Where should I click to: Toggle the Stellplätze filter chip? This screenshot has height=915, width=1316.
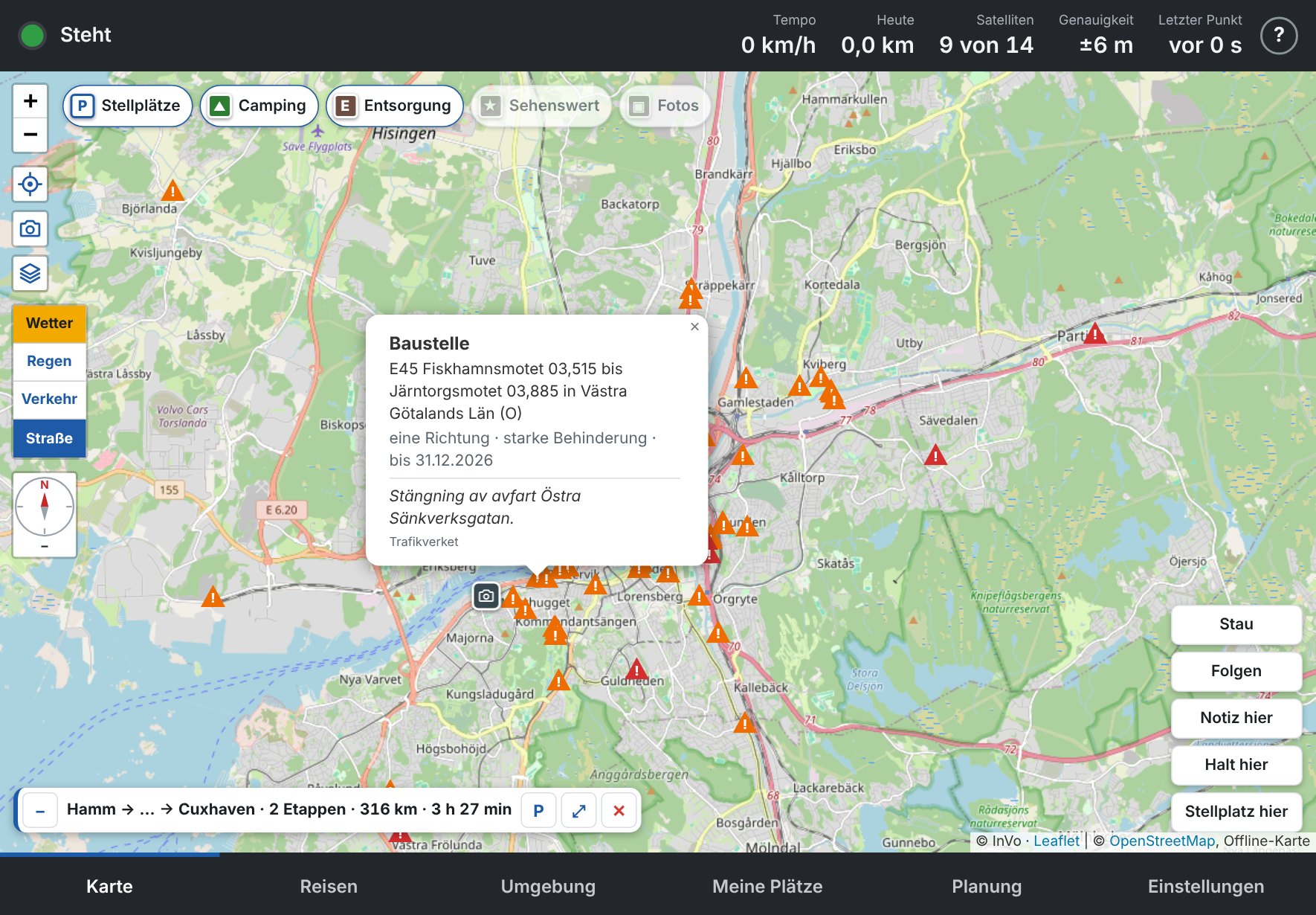128,106
